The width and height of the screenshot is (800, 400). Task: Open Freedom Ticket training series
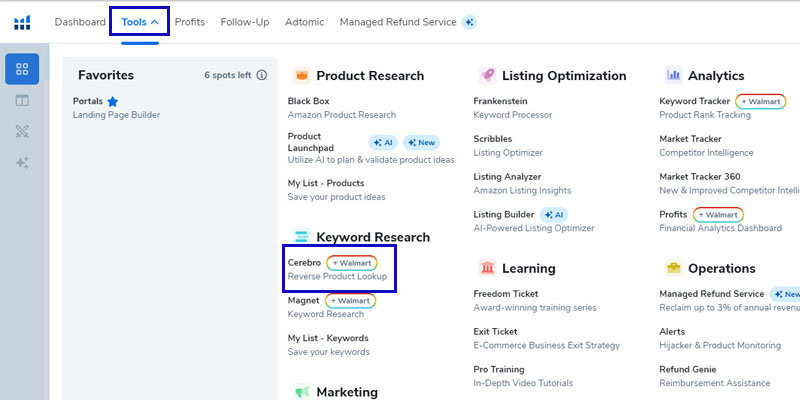pyautogui.click(x=535, y=301)
